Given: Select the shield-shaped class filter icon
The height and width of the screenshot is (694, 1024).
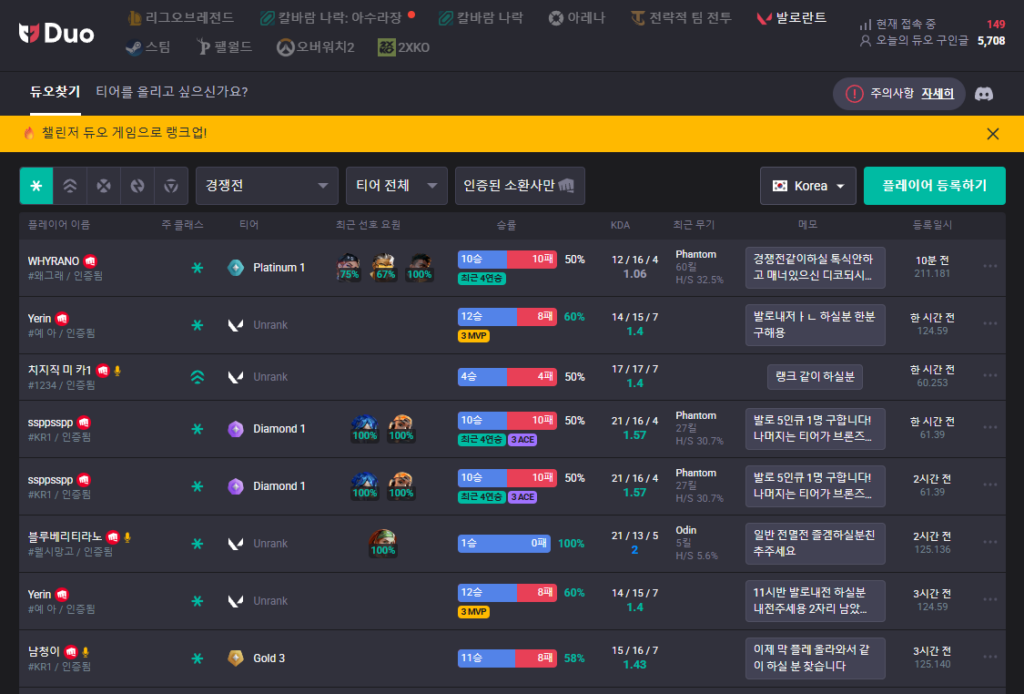Looking at the screenshot, I should point(171,186).
